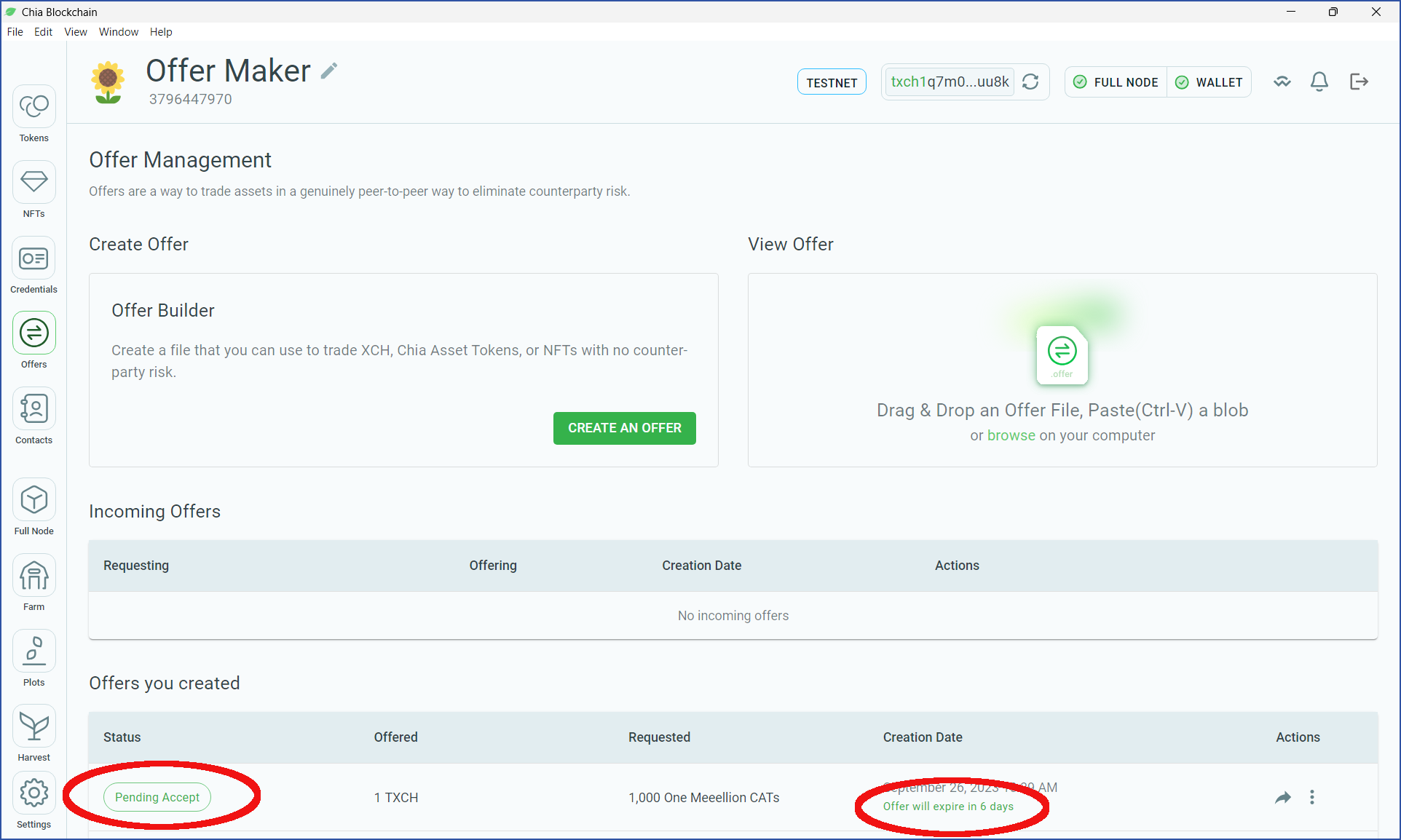The height and width of the screenshot is (840, 1401).
Task: Open the WalletConnect connections icon
Action: [1282, 82]
